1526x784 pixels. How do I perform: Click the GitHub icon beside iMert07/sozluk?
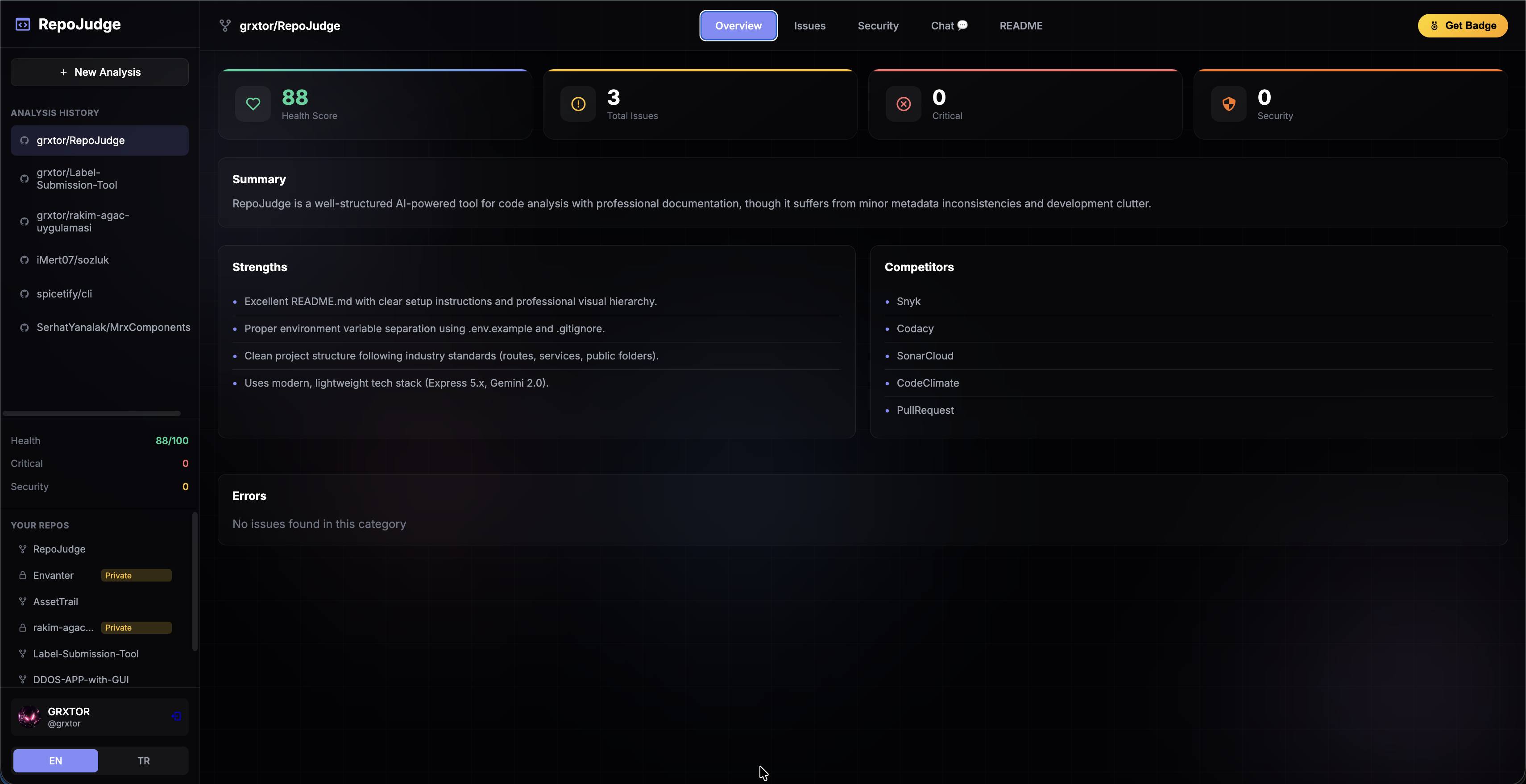(x=24, y=260)
